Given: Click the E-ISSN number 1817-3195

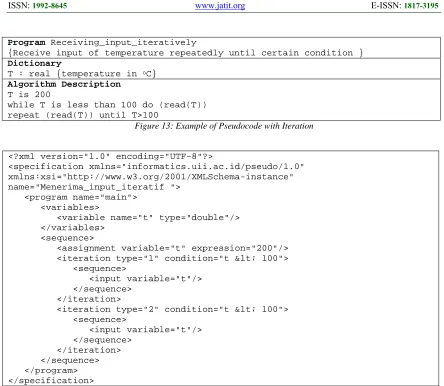Looking at the screenshot, I should point(421,6).
